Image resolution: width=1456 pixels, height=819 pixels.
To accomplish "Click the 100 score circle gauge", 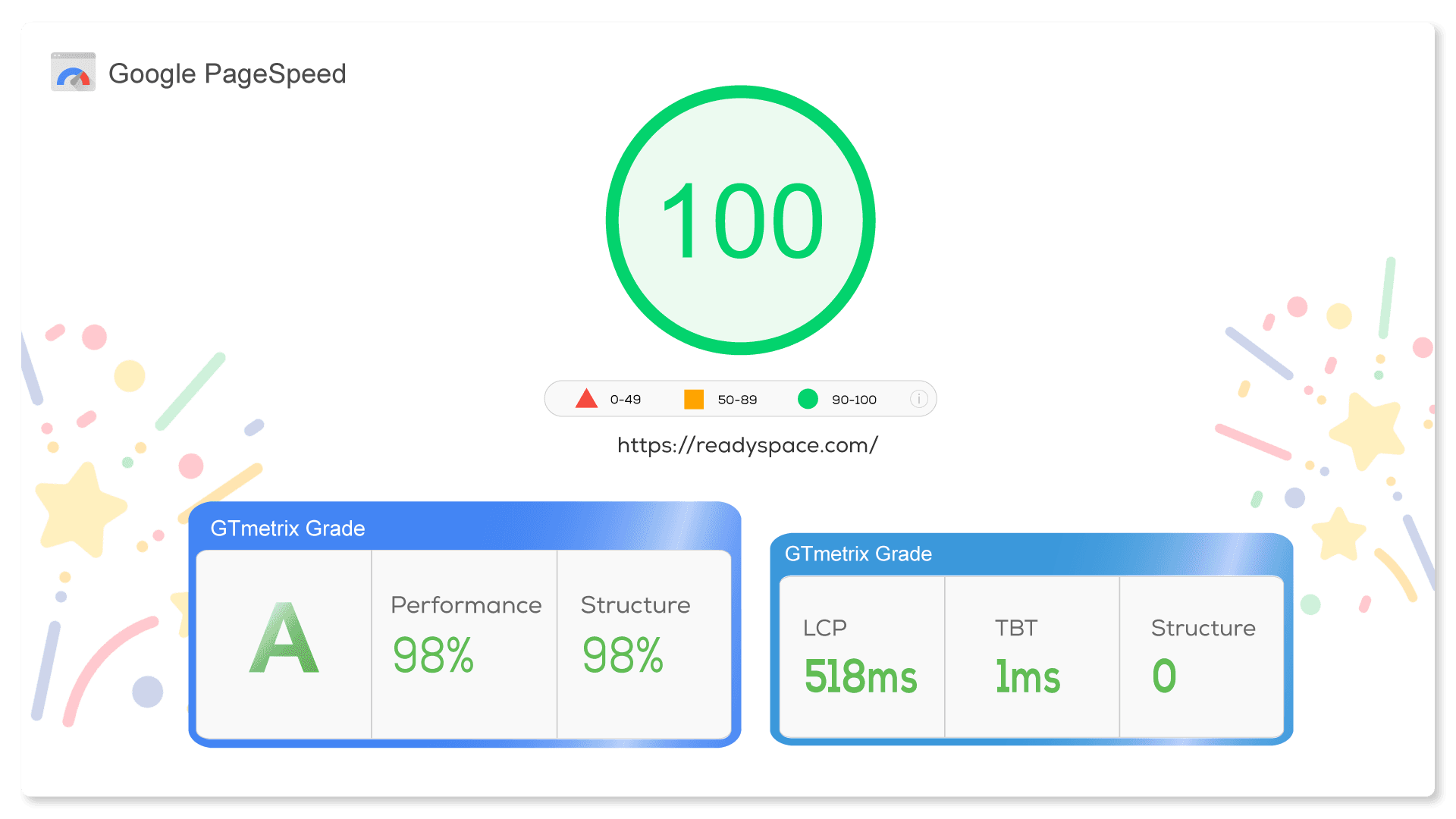I will [x=741, y=221].
